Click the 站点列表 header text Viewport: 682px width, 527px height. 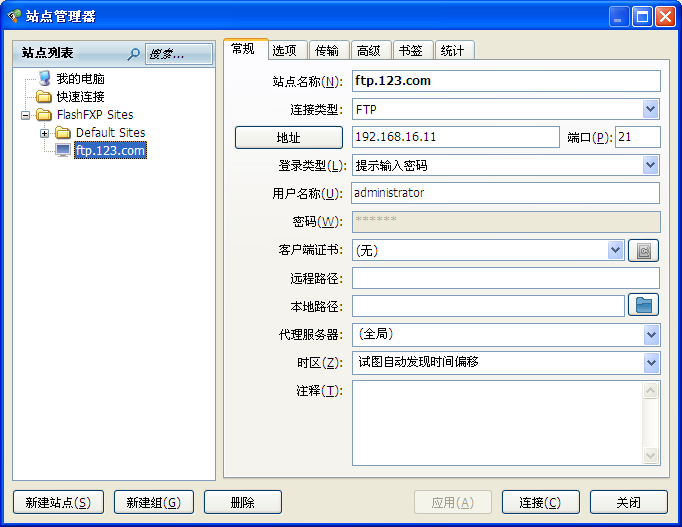(x=47, y=53)
